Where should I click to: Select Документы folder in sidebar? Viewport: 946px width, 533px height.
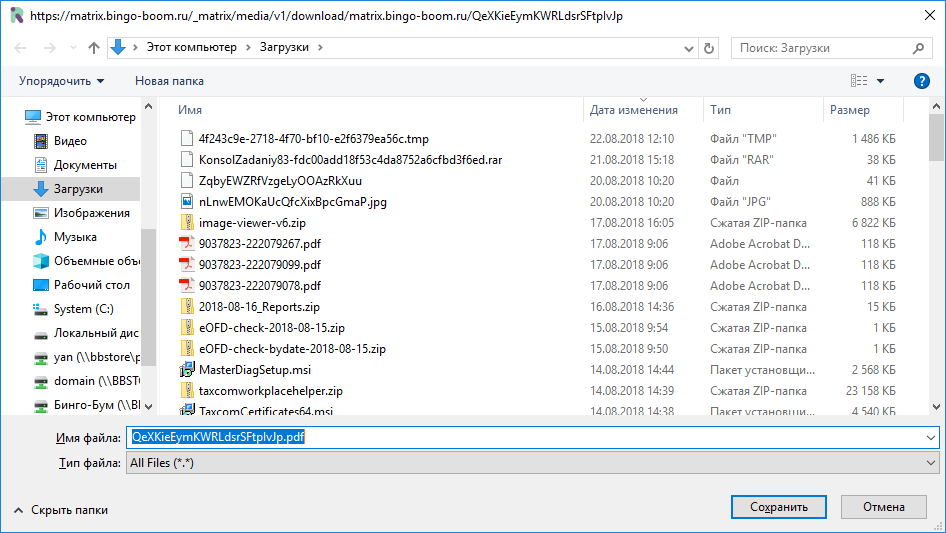click(75, 165)
